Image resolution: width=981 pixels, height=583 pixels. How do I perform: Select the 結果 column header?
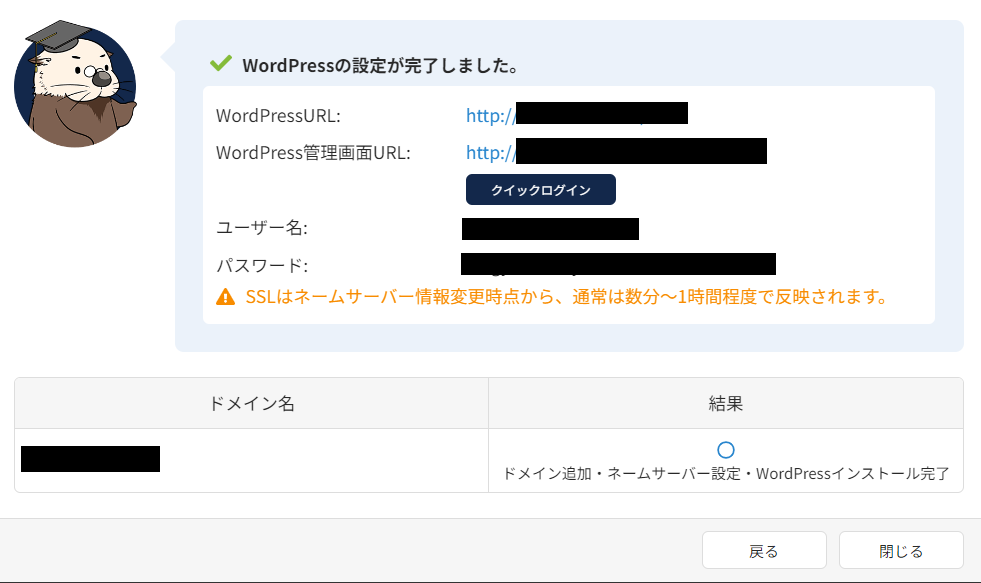coord(725,402)
